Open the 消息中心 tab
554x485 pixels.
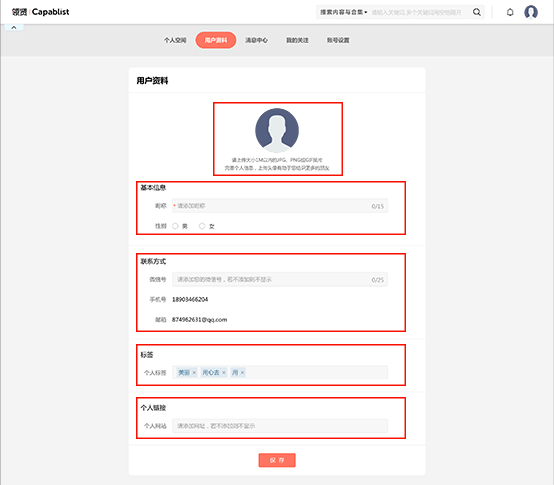pos(257,40)
